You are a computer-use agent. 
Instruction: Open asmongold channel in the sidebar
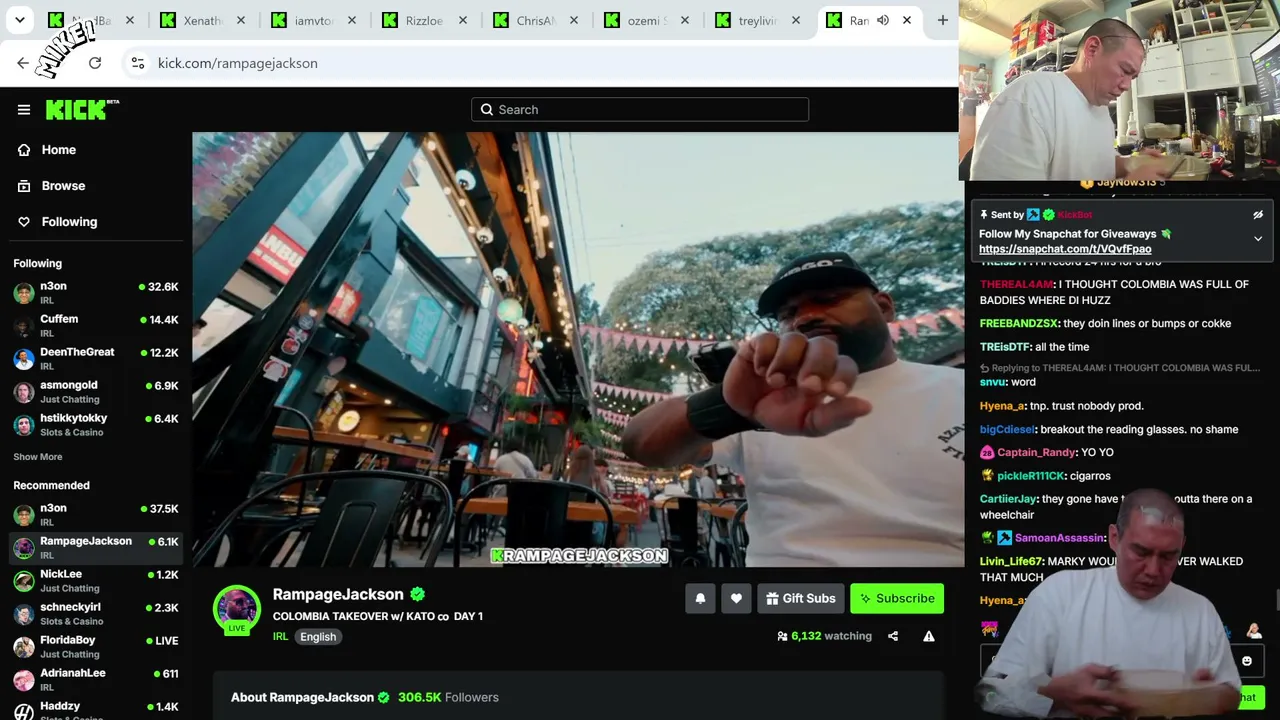(x=96, y=392)
